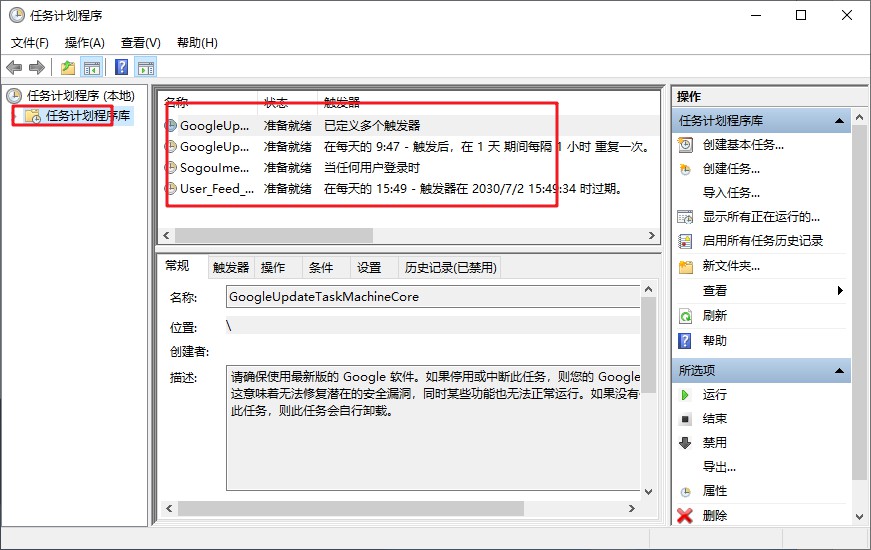Viewport: 871px width, 550px height.
Task: Click the Up one level folder icon
Action: click(67, 68)
